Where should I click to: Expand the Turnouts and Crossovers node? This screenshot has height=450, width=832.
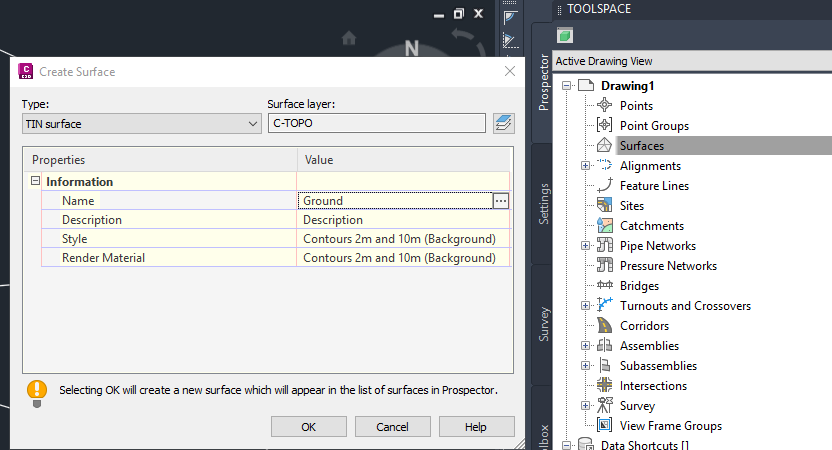(x=585, y=306)
